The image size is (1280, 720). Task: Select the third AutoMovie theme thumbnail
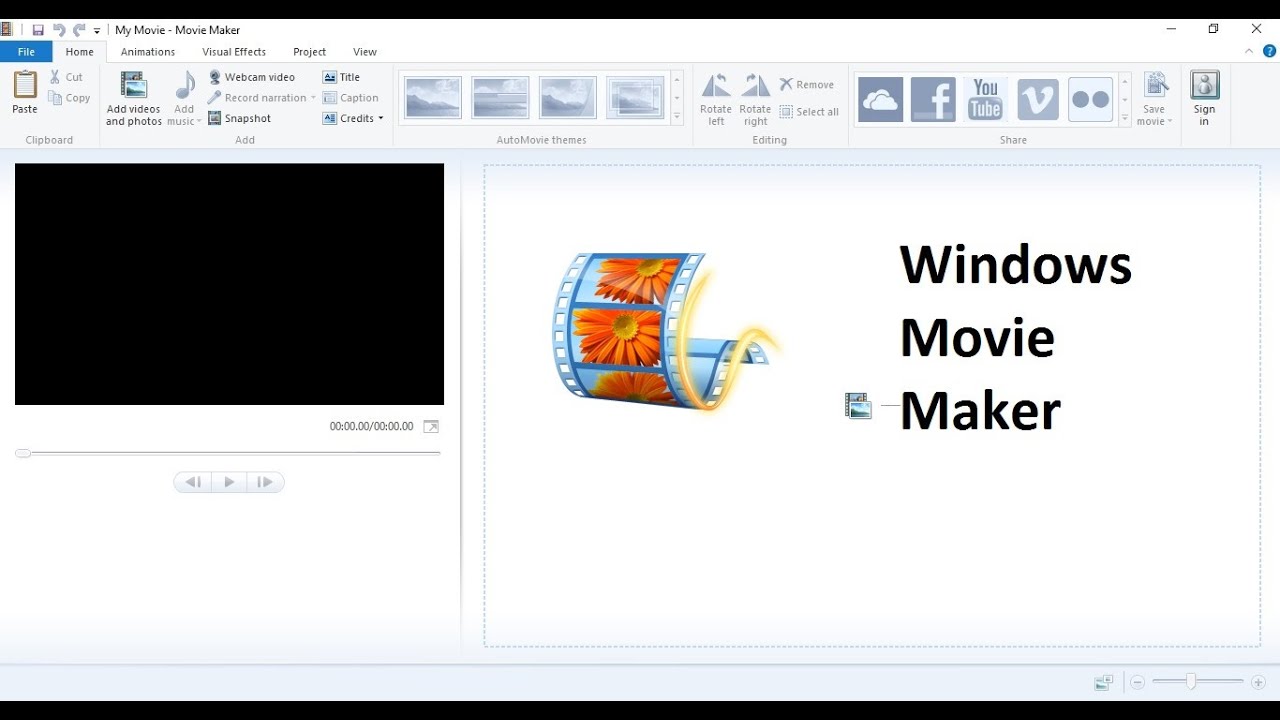[567, 98]
